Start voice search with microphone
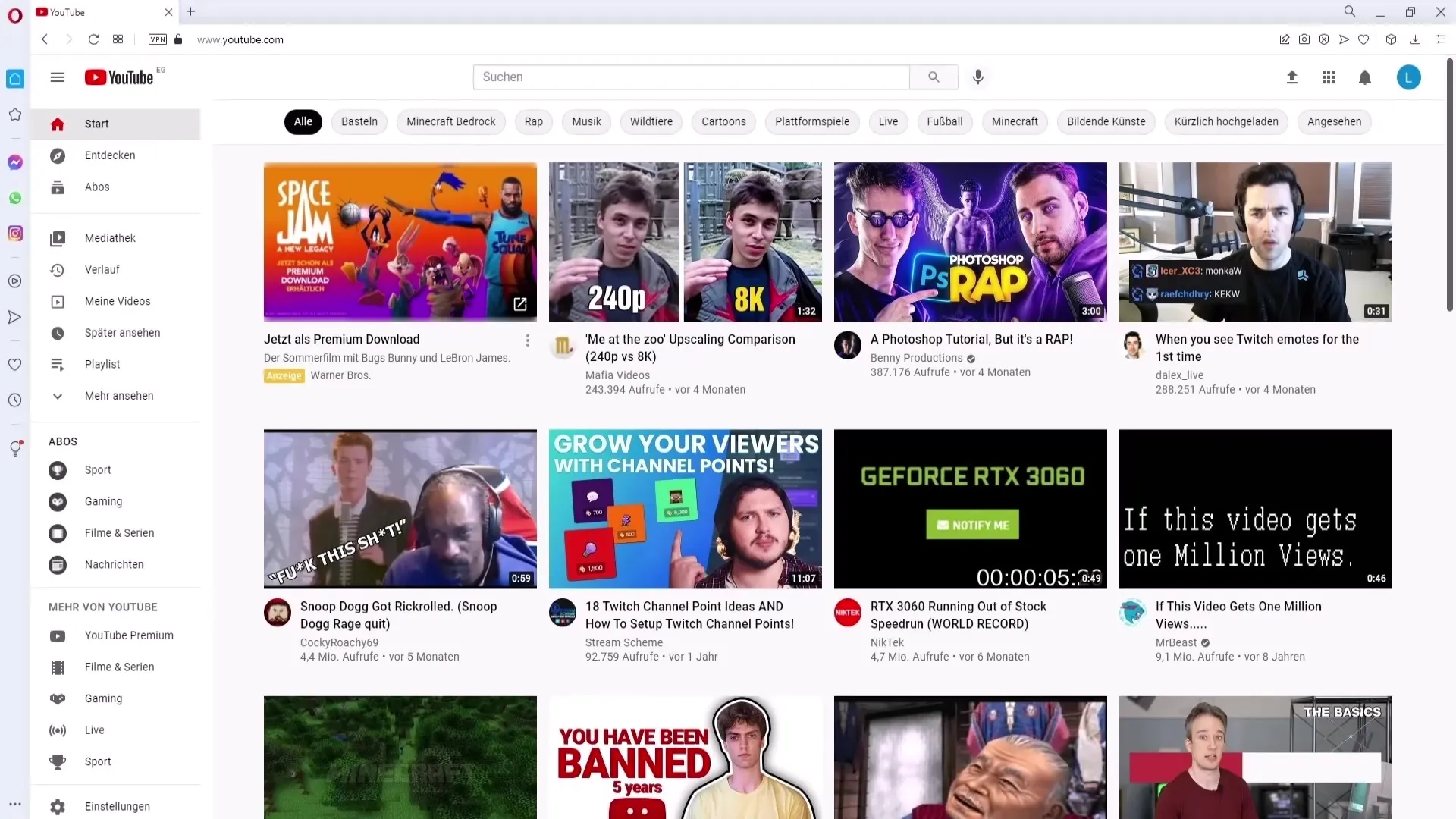The height and width of the screenshot is (819, 1456). [x=978, y=77]
